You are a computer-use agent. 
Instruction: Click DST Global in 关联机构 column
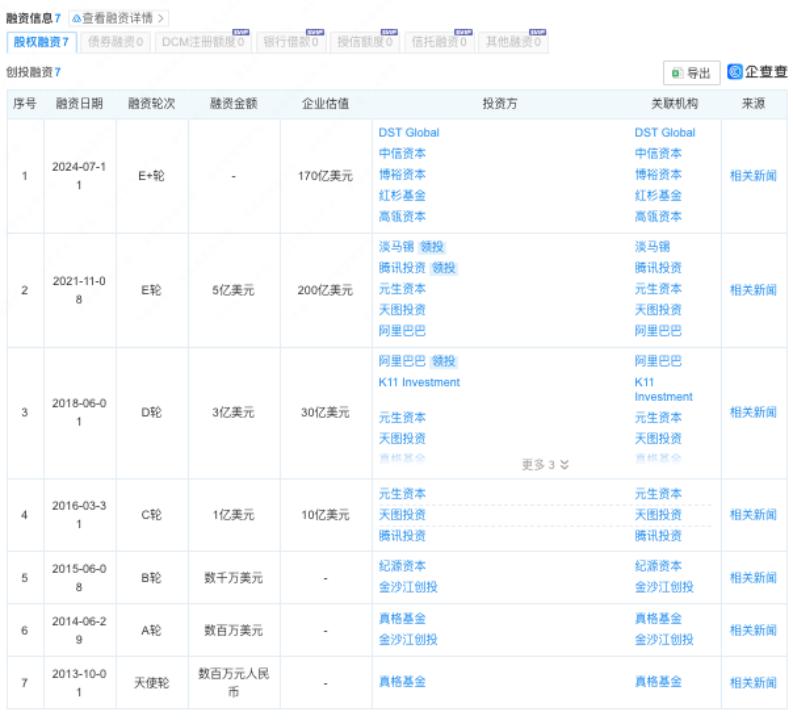[x=665, y=132]
